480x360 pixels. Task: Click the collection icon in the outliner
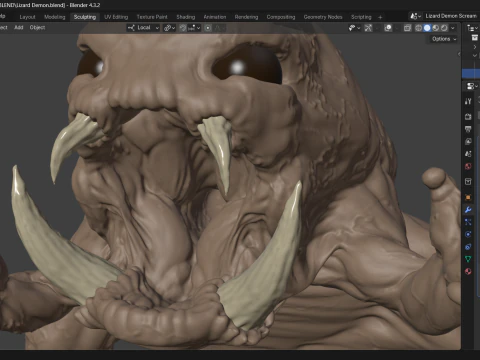click(475, 38)
